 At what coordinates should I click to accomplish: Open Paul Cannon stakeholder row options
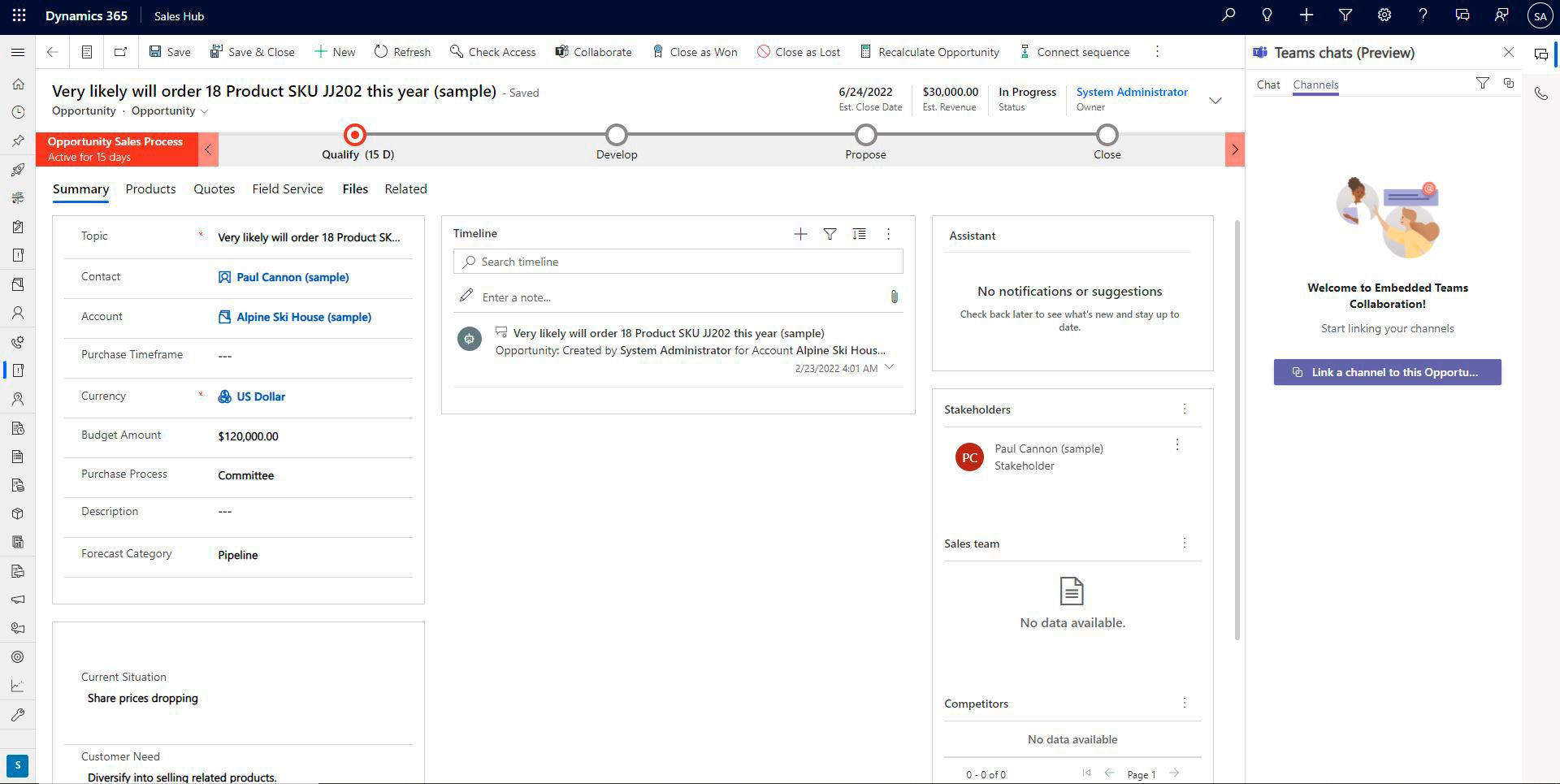pyautogui.click(x=1176, y=445)
